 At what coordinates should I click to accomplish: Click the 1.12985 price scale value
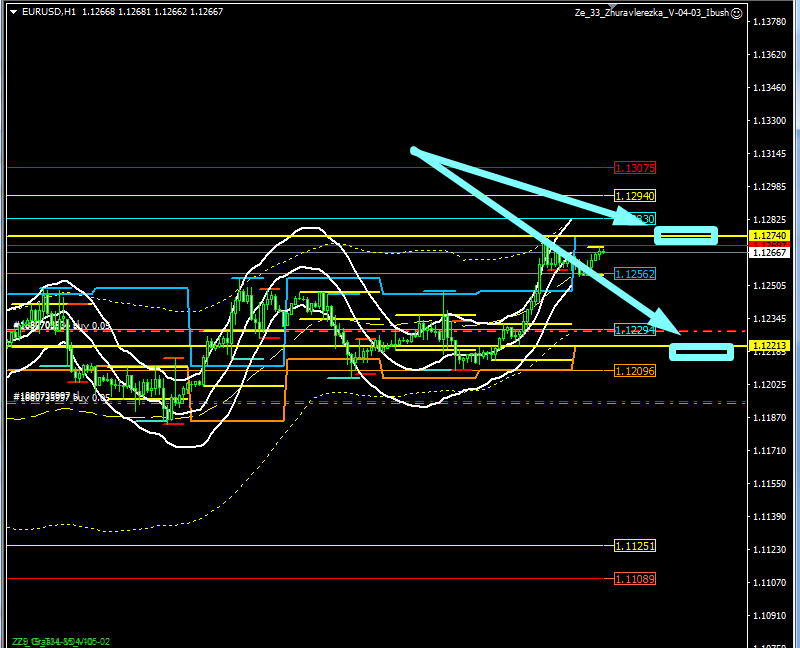(x=769, y=187)
